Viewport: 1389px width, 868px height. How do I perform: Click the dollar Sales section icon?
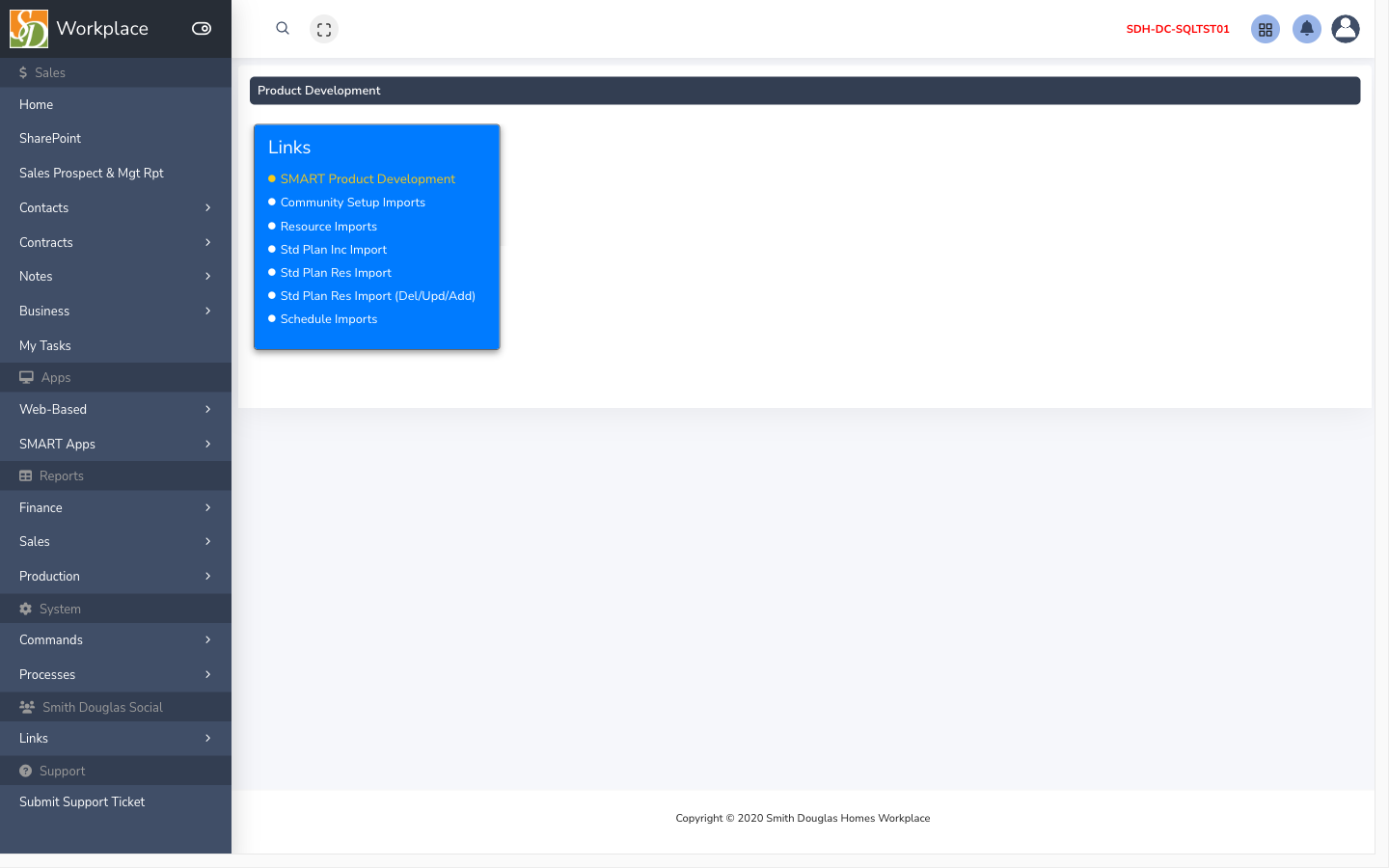click(23, 72)
